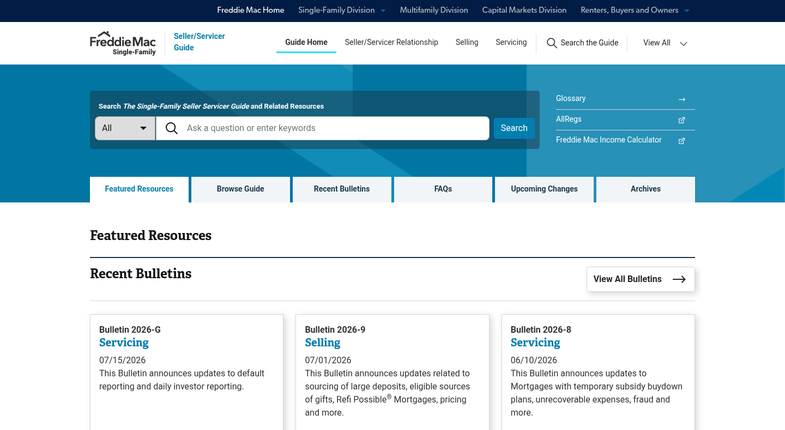Click the Recent Bulletins section heading

coord(141,274)
